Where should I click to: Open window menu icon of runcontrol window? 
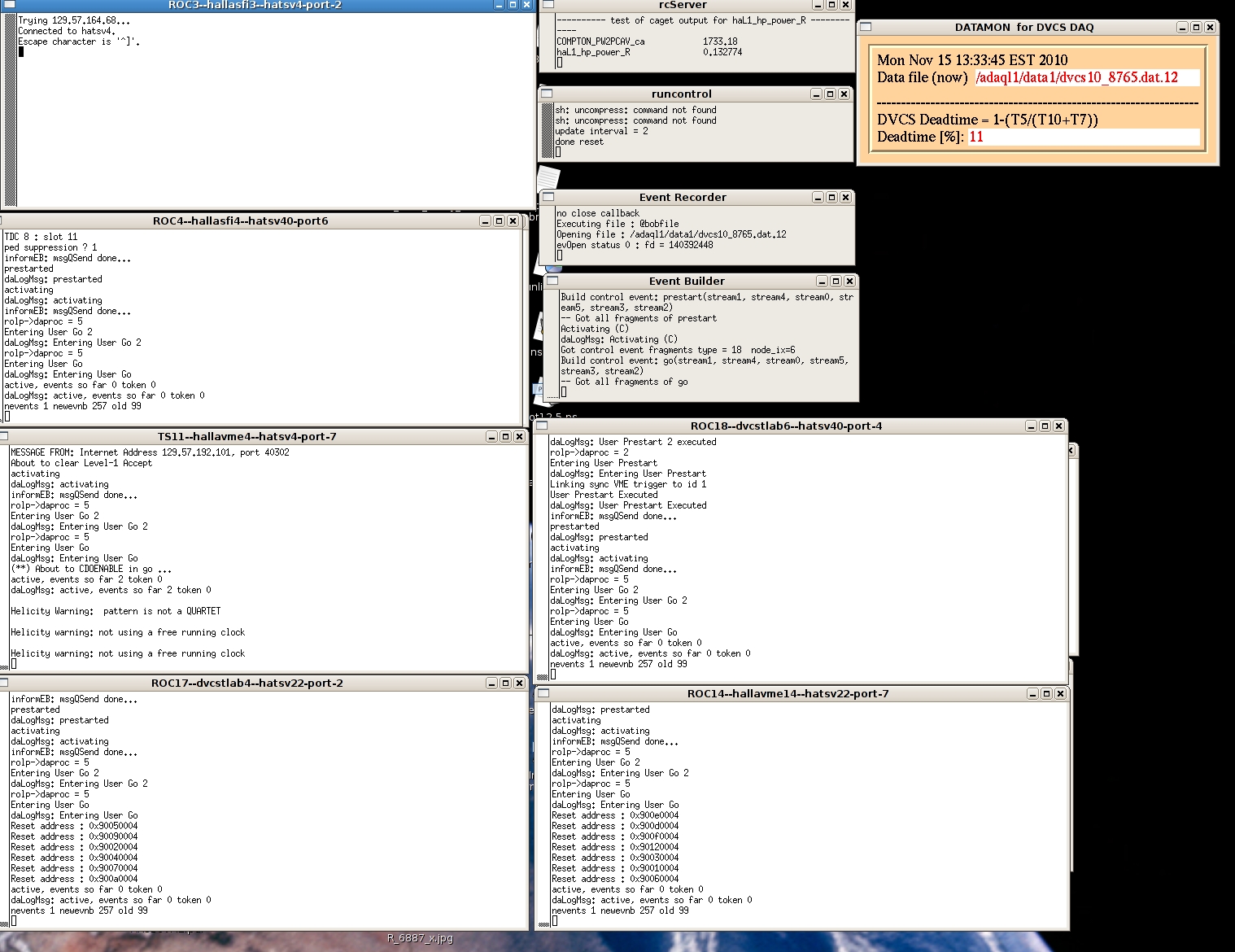tap(547, 94)
